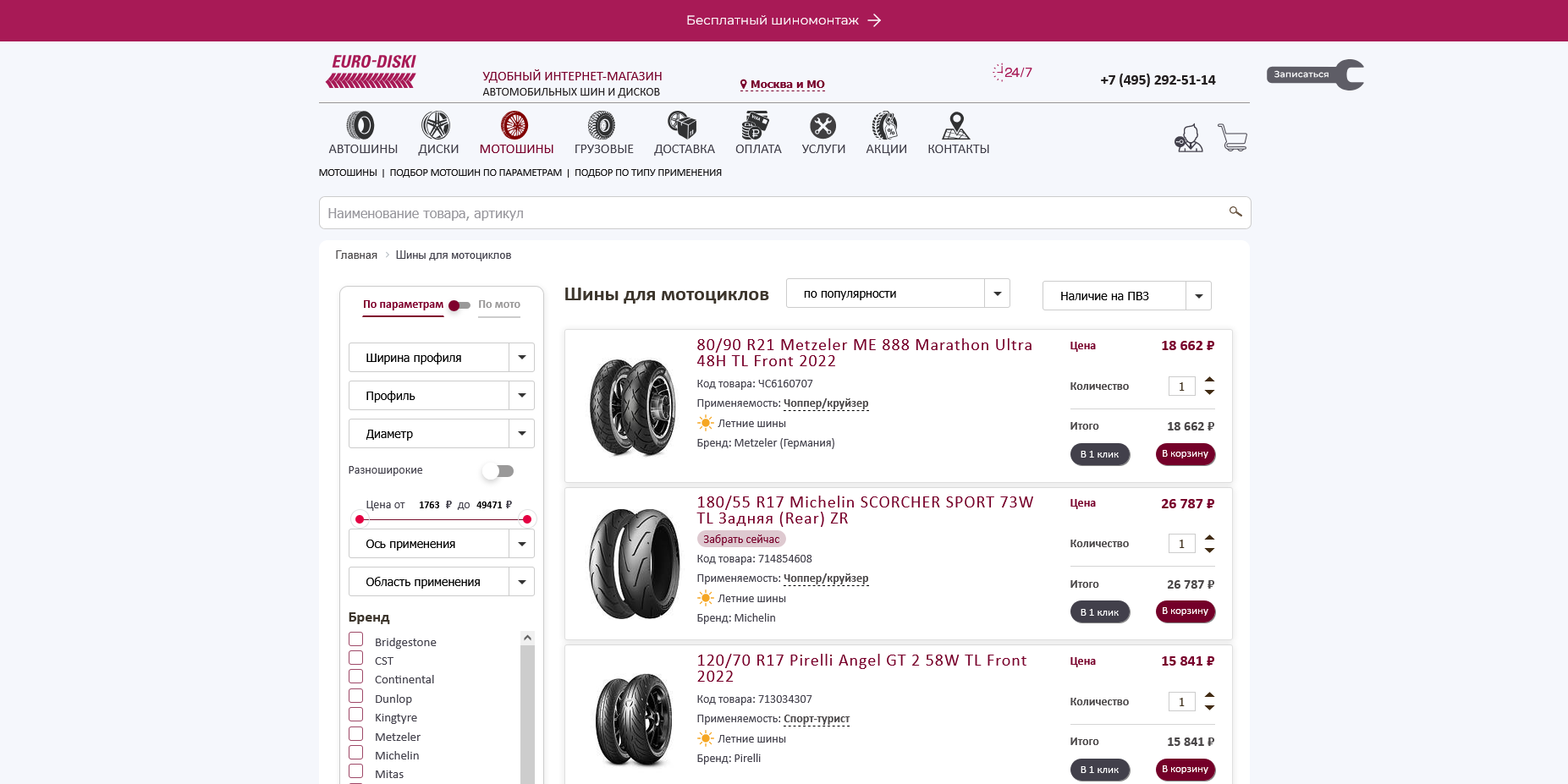Screen dimensions: 1568x784
Task: Add Metzeler ME 888 to cart
Action: (x=1186, y=454)
